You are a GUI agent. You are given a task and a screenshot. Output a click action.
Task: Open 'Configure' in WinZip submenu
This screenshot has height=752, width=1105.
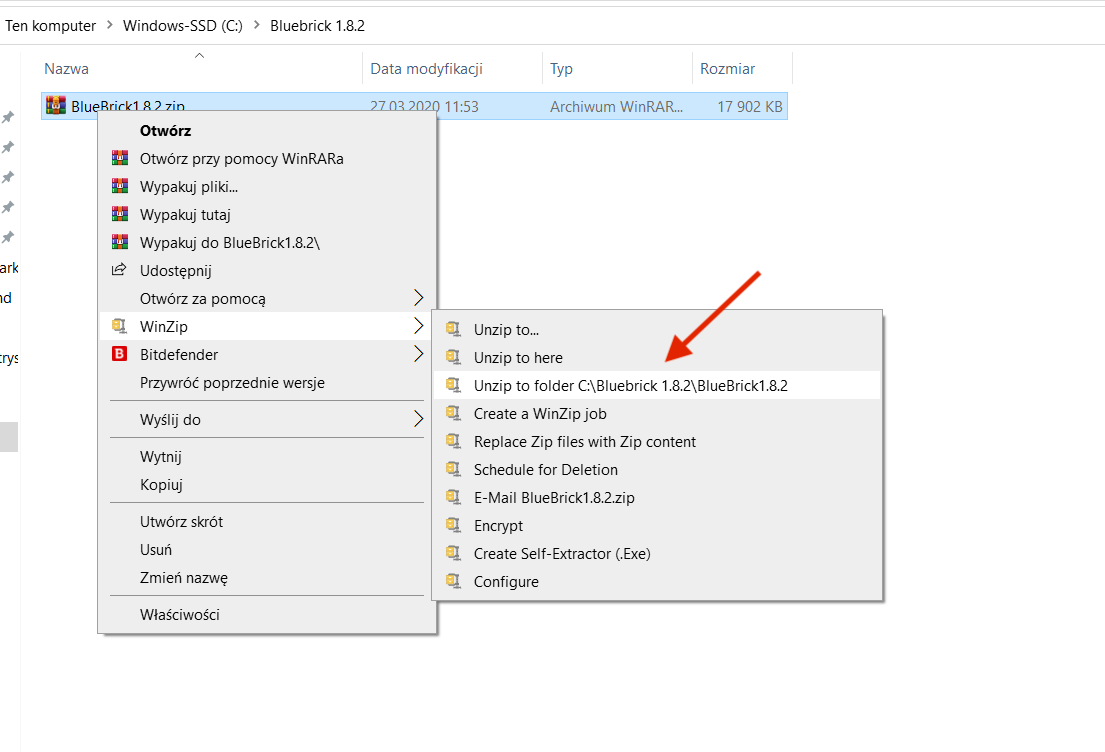(657, 581)
